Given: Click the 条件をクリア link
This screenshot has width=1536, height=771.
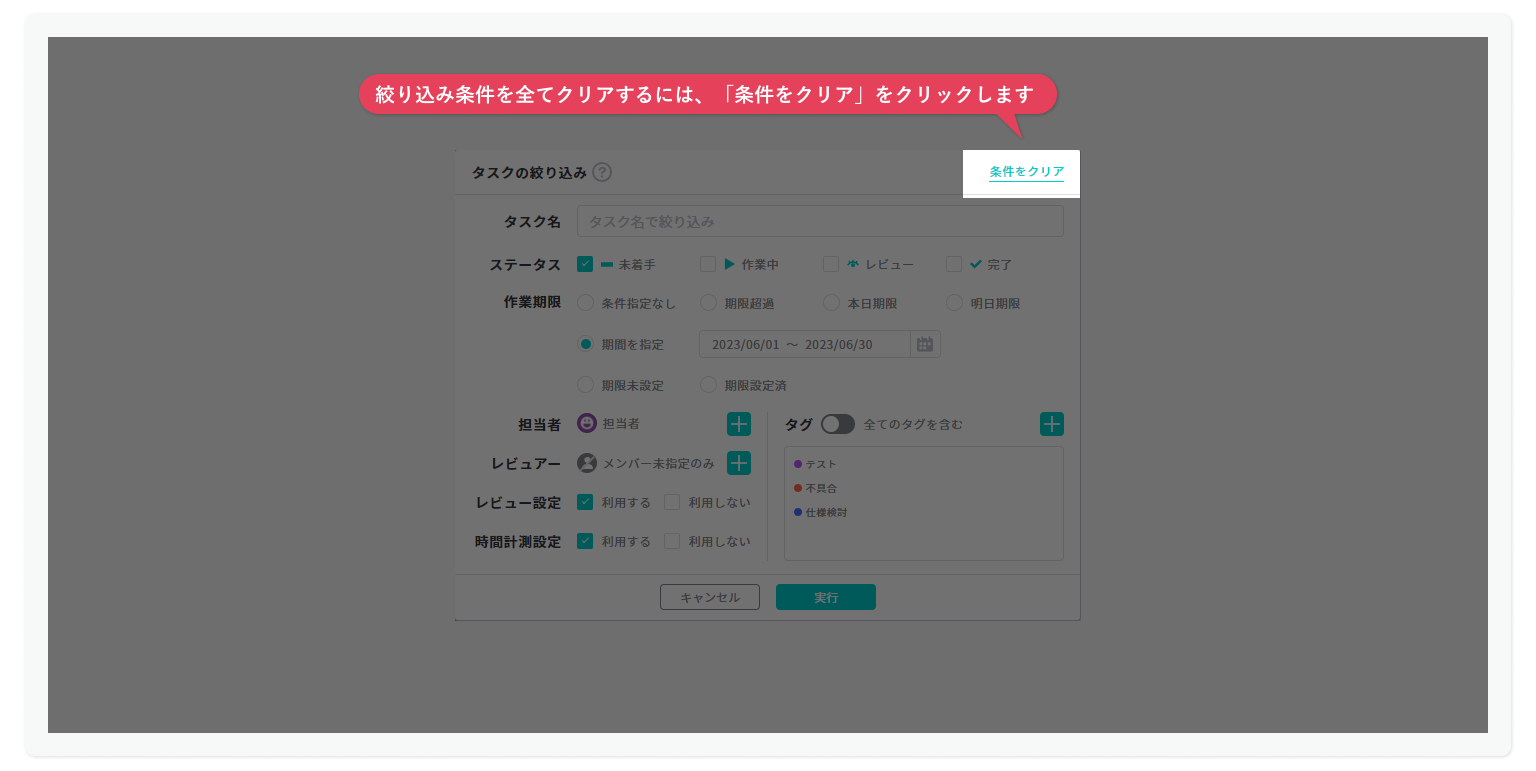Looking at the screenshot, I should pos(1026,172).
